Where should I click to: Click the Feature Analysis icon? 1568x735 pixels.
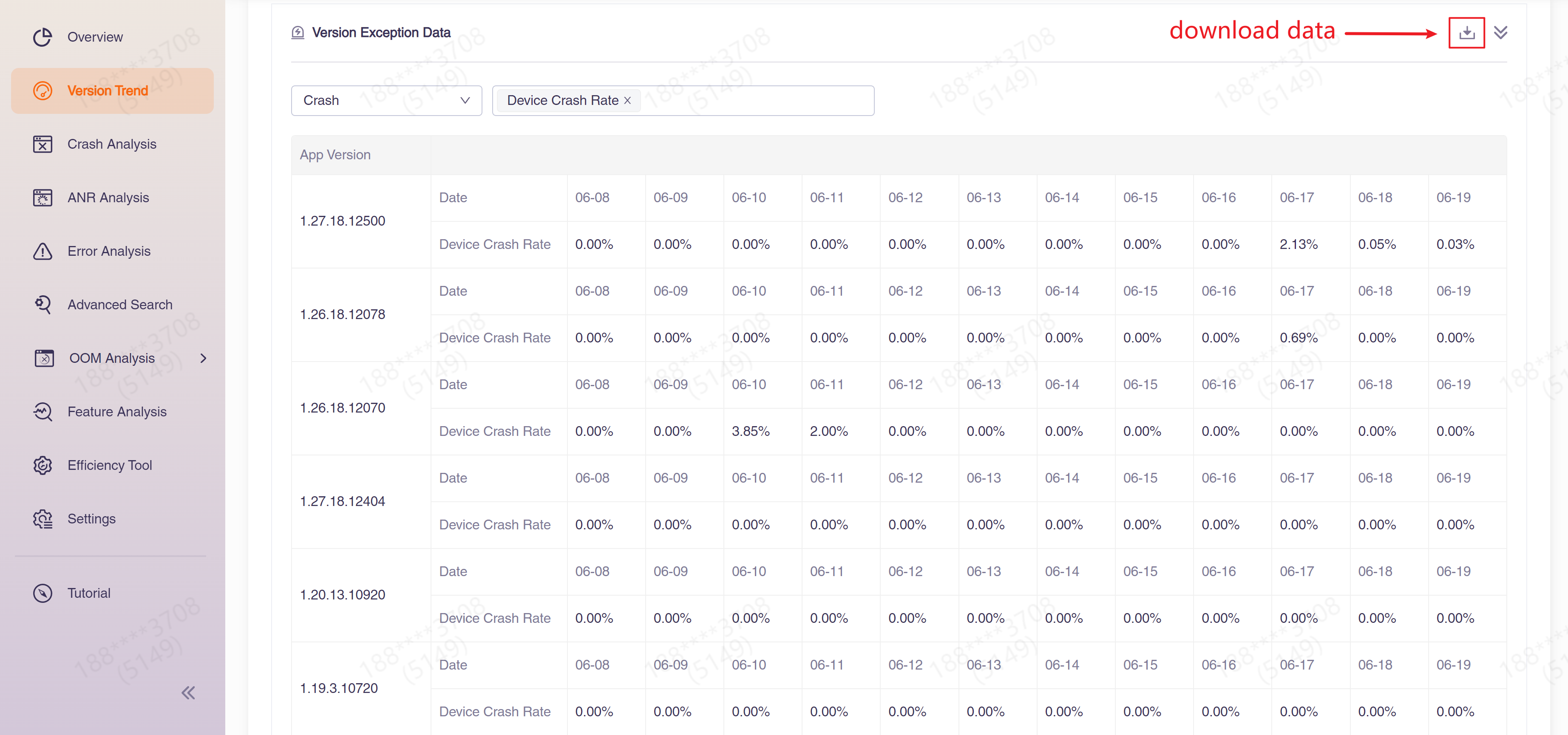[x=43, y=412]
